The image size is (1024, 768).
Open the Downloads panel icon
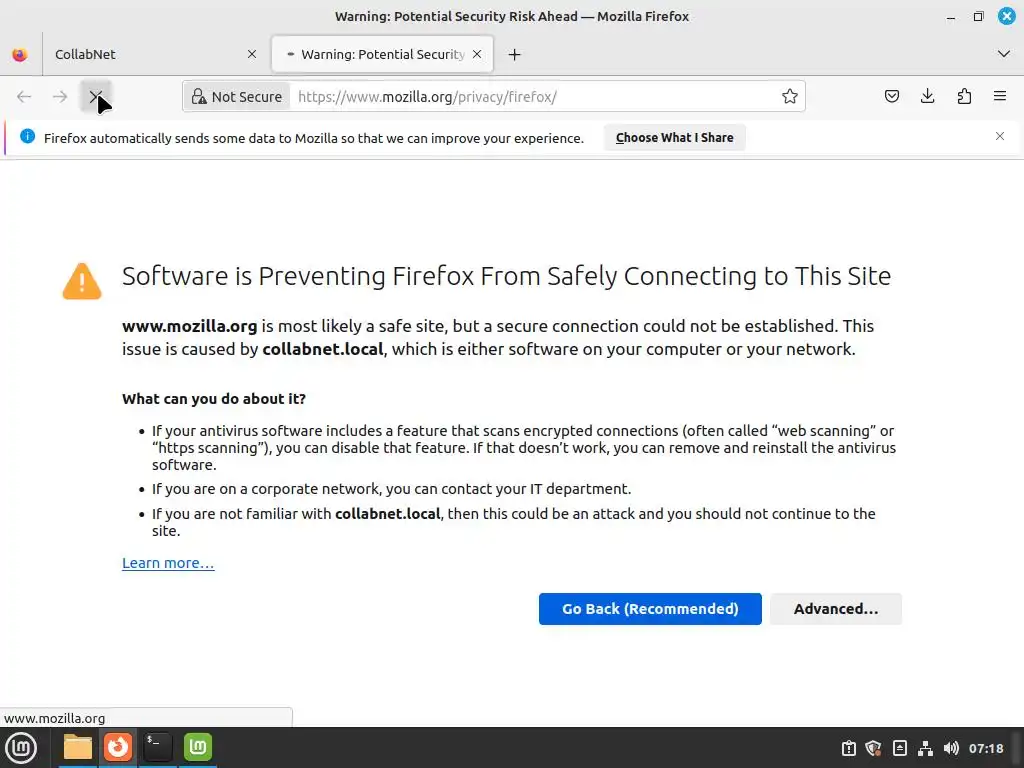point(928,96)
